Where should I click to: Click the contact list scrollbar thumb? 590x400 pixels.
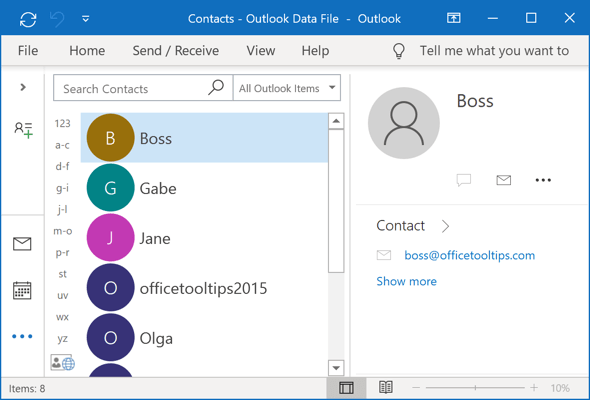click(336, 201)
